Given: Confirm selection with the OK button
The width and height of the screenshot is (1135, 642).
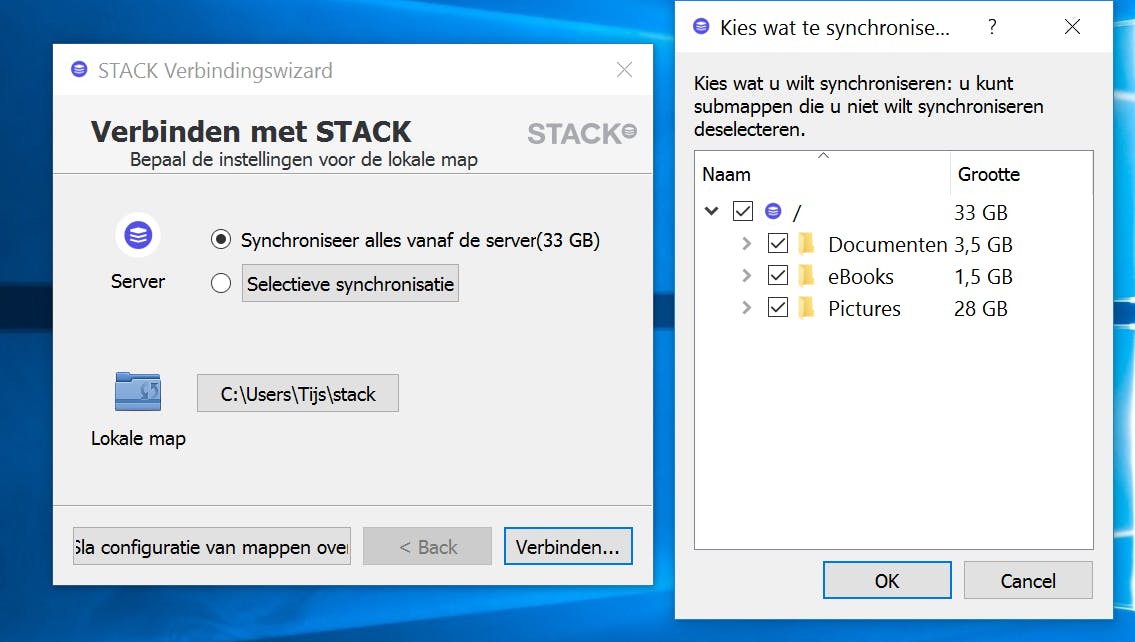Looking at the screenshot, I should coord(886,581).
